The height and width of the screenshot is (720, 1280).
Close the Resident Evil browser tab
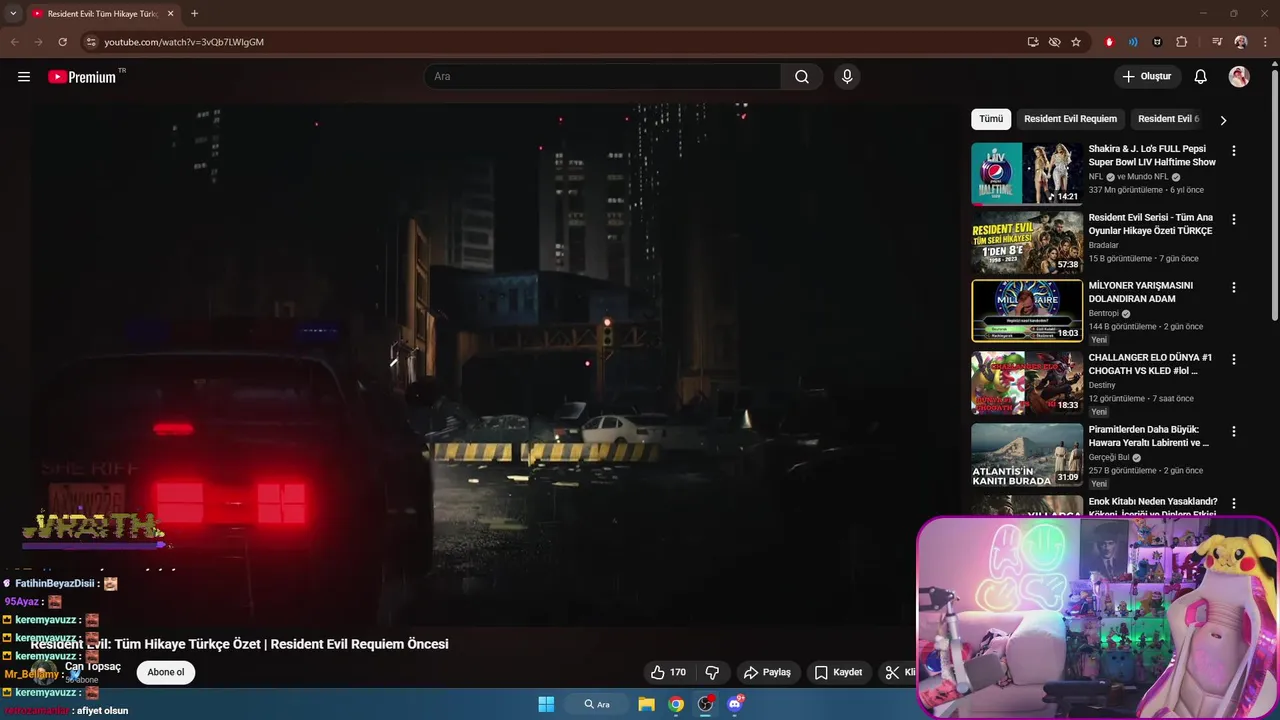pyautogui.click(x=170, y=14)
